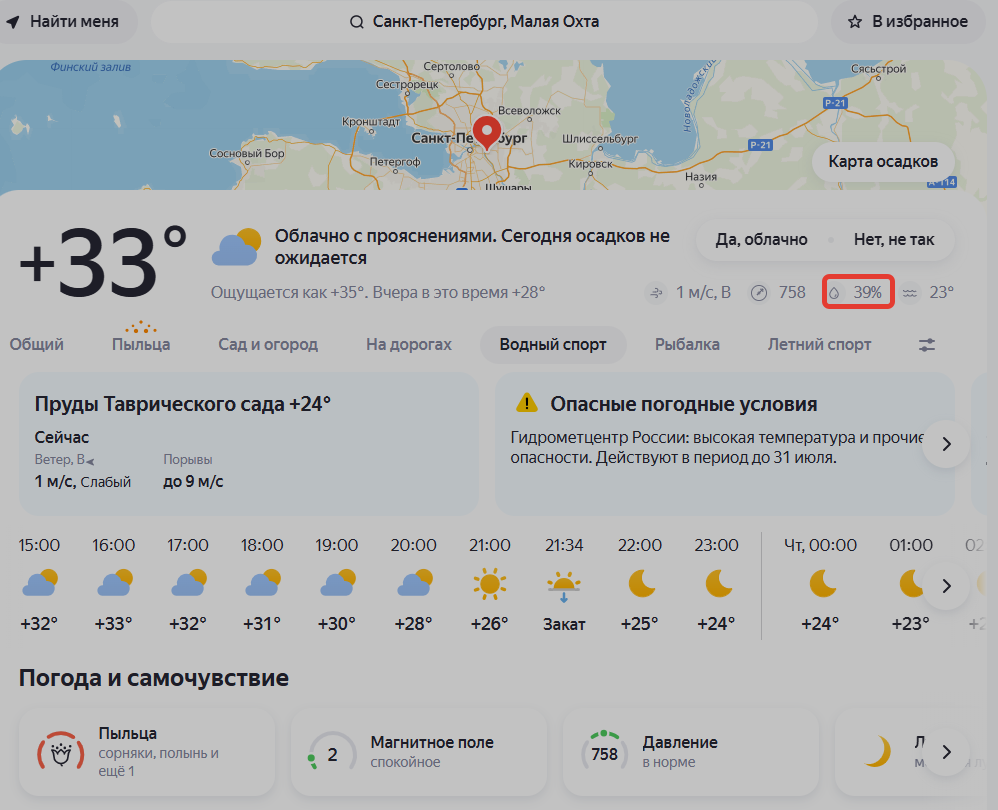Click the location arrow icon in Найти меня
998x810 pixels.
point(13,22)
